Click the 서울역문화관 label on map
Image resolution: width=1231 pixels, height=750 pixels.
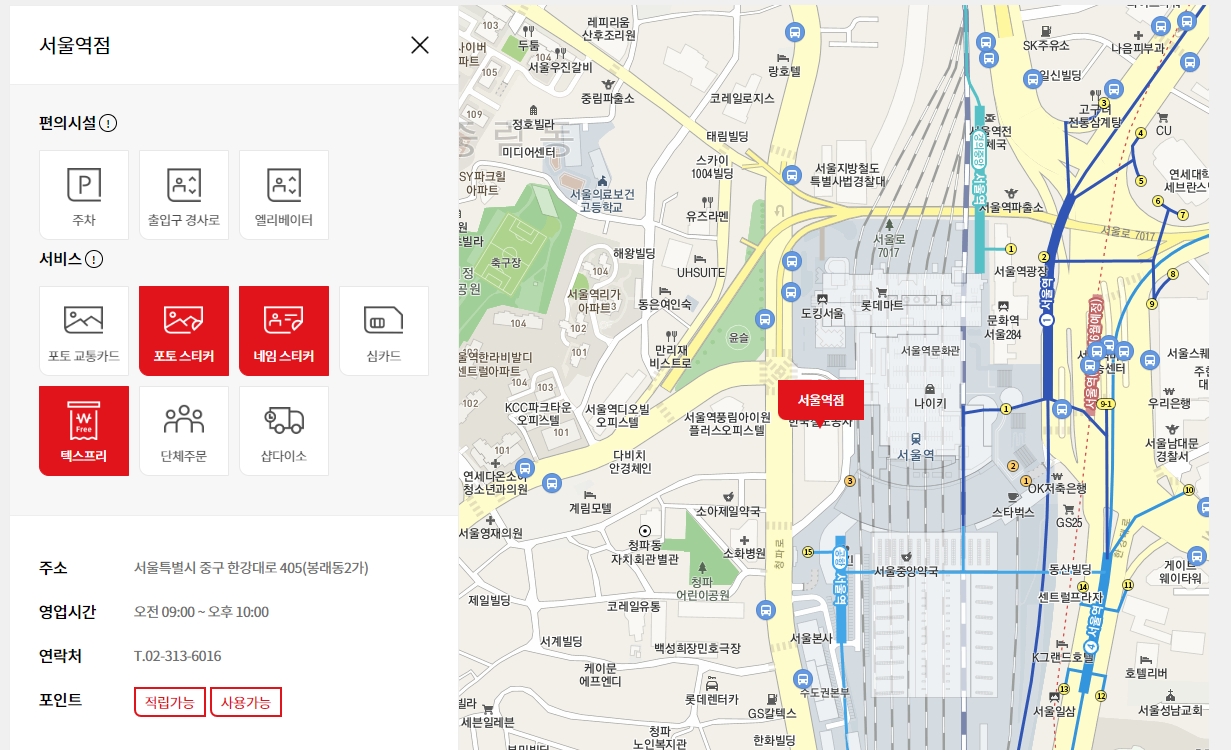930,350
